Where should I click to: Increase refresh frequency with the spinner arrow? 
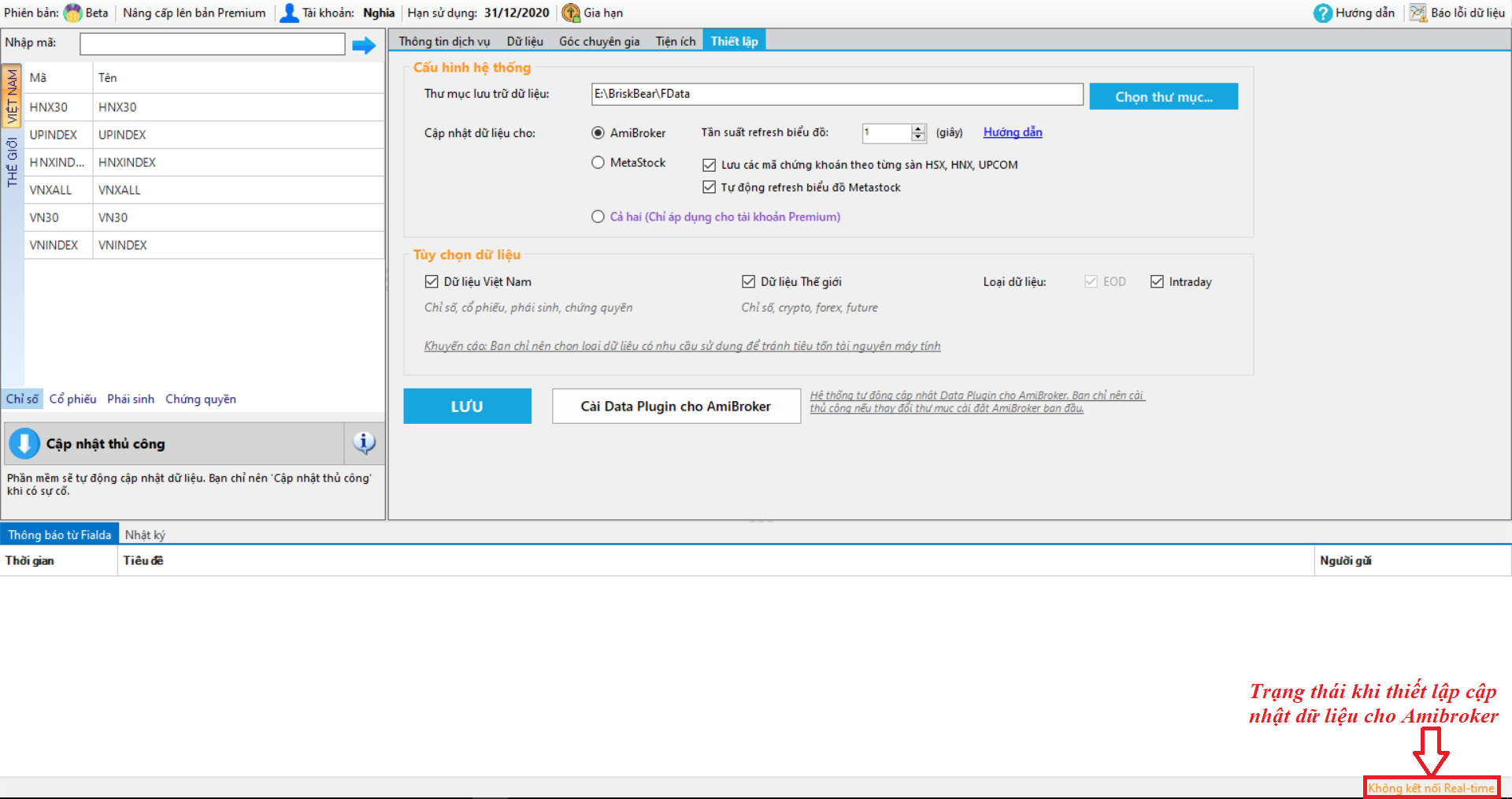coord(918,128)
